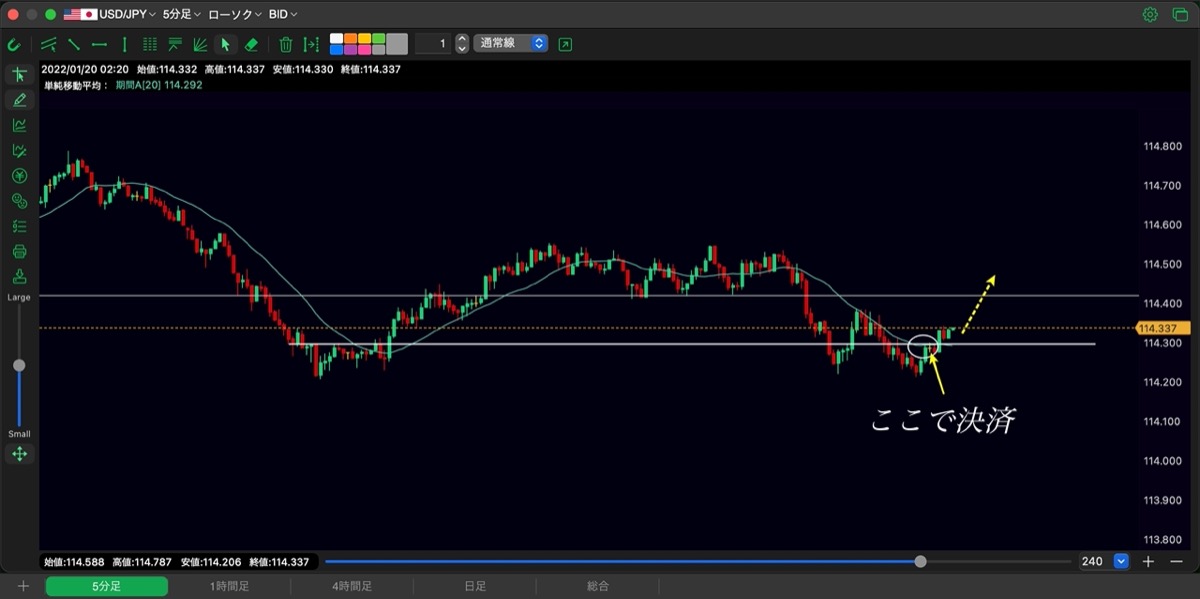Screen dimensions: 1200x599
Task: Select the horizontal line drawing tool
Action: coord(99,44)
